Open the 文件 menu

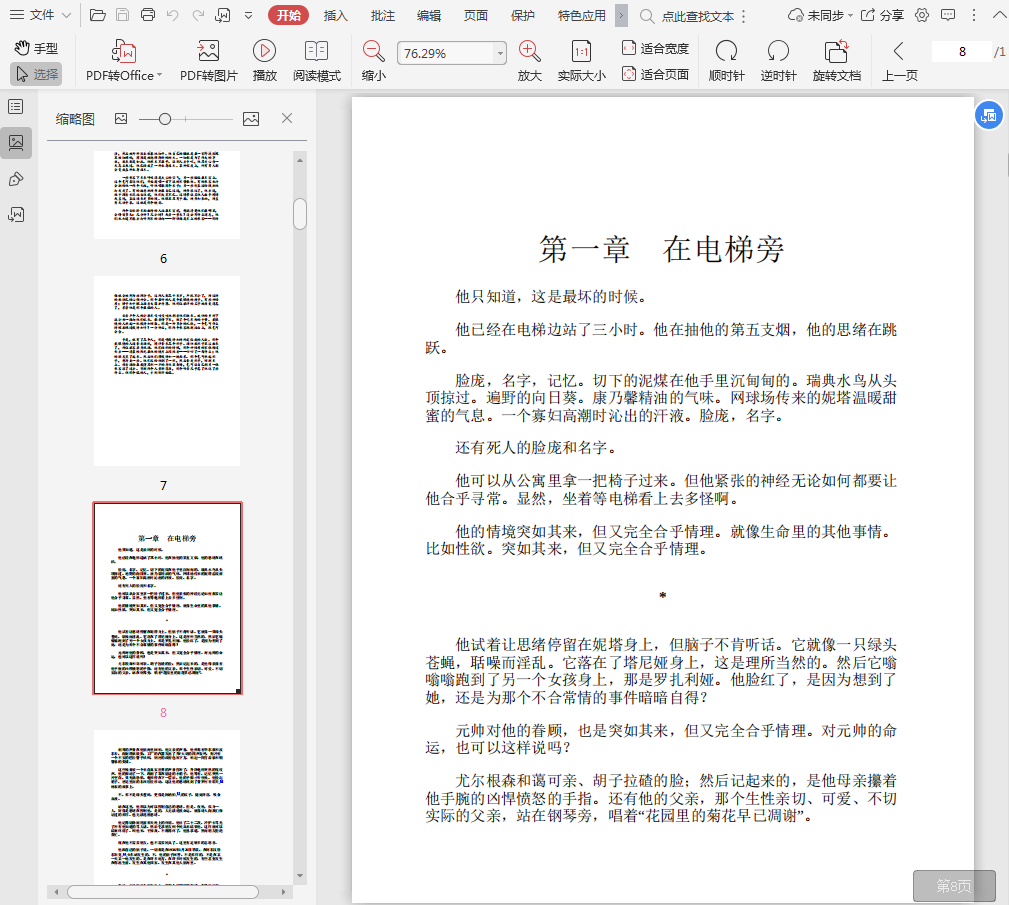coord(40,15)
